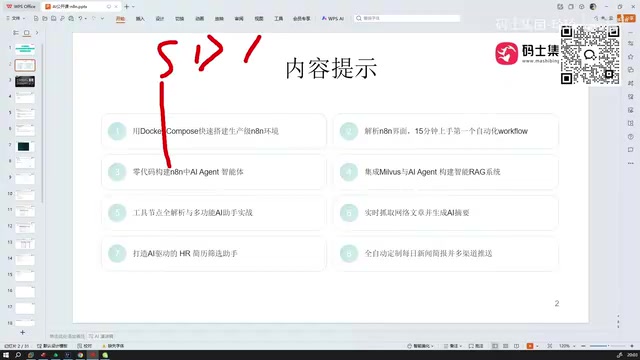640x360 pixels.
Task: Click the notes placeholder below the slide
Action: tap(67, 336)
